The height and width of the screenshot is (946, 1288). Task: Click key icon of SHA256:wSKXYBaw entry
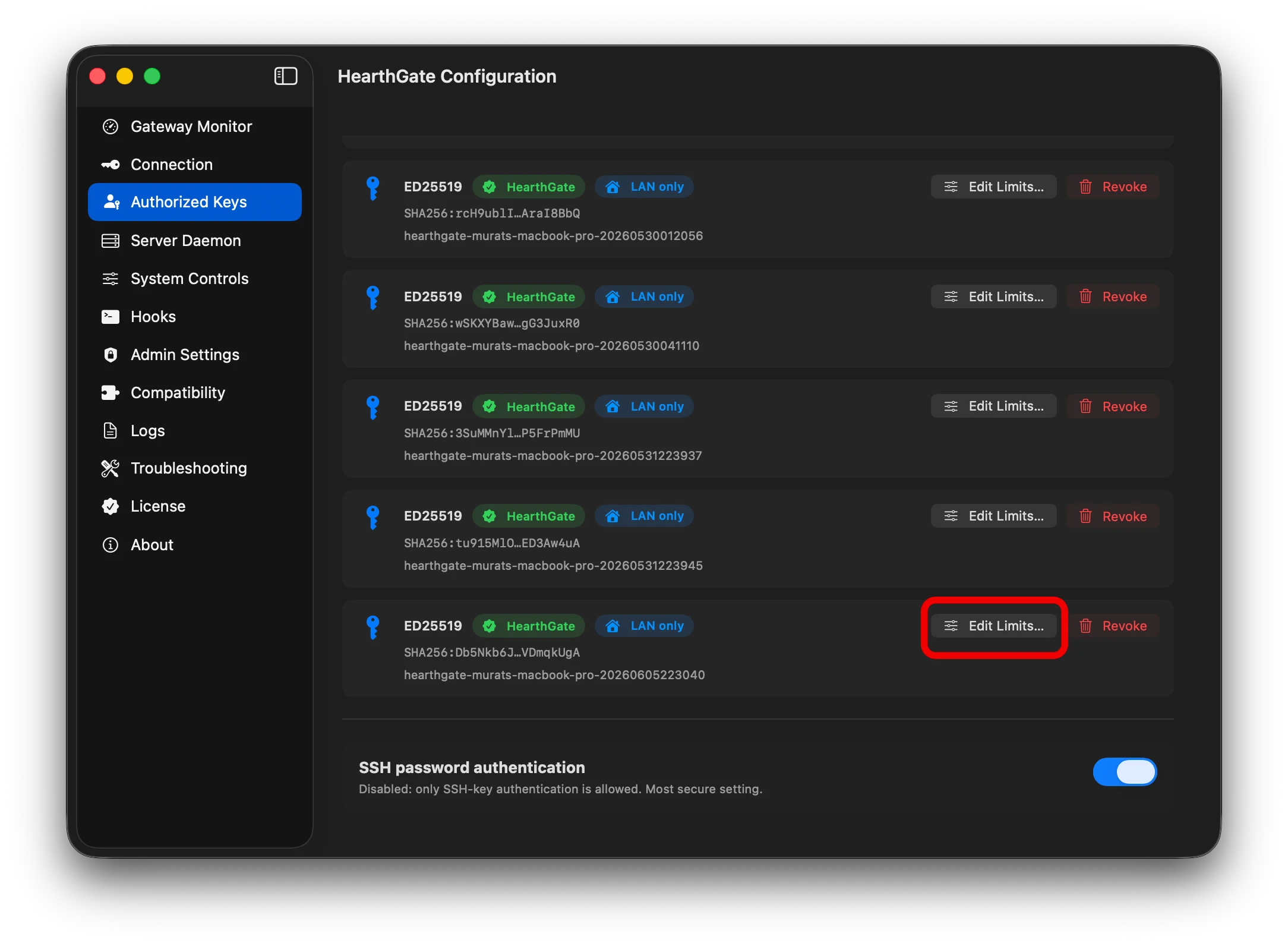[x=373, y=298]
